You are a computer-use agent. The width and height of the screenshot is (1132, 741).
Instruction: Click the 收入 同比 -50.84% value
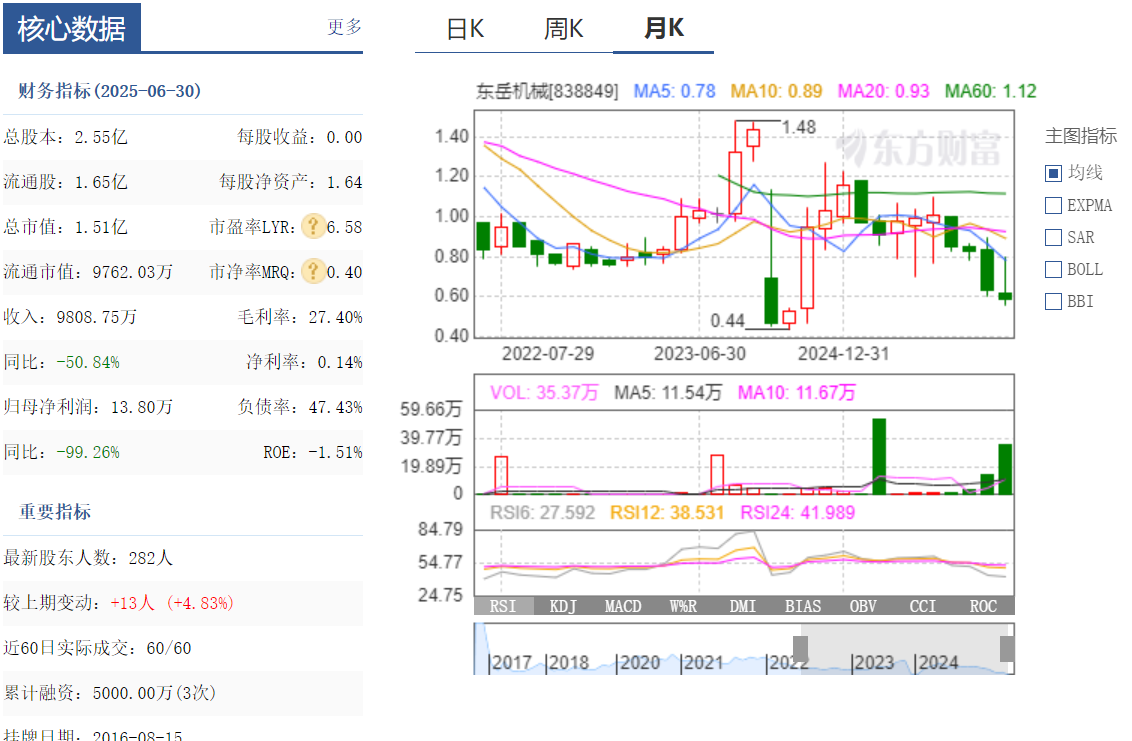click(88, 363)
